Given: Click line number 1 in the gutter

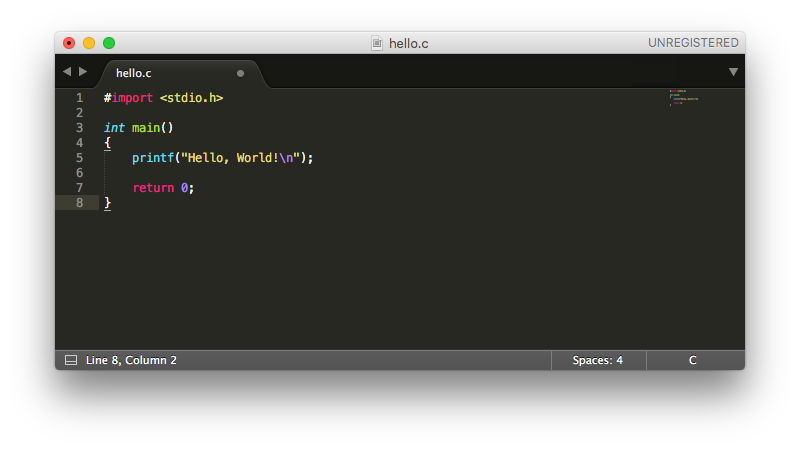Looking at the screenshot, I should (79, 98).
